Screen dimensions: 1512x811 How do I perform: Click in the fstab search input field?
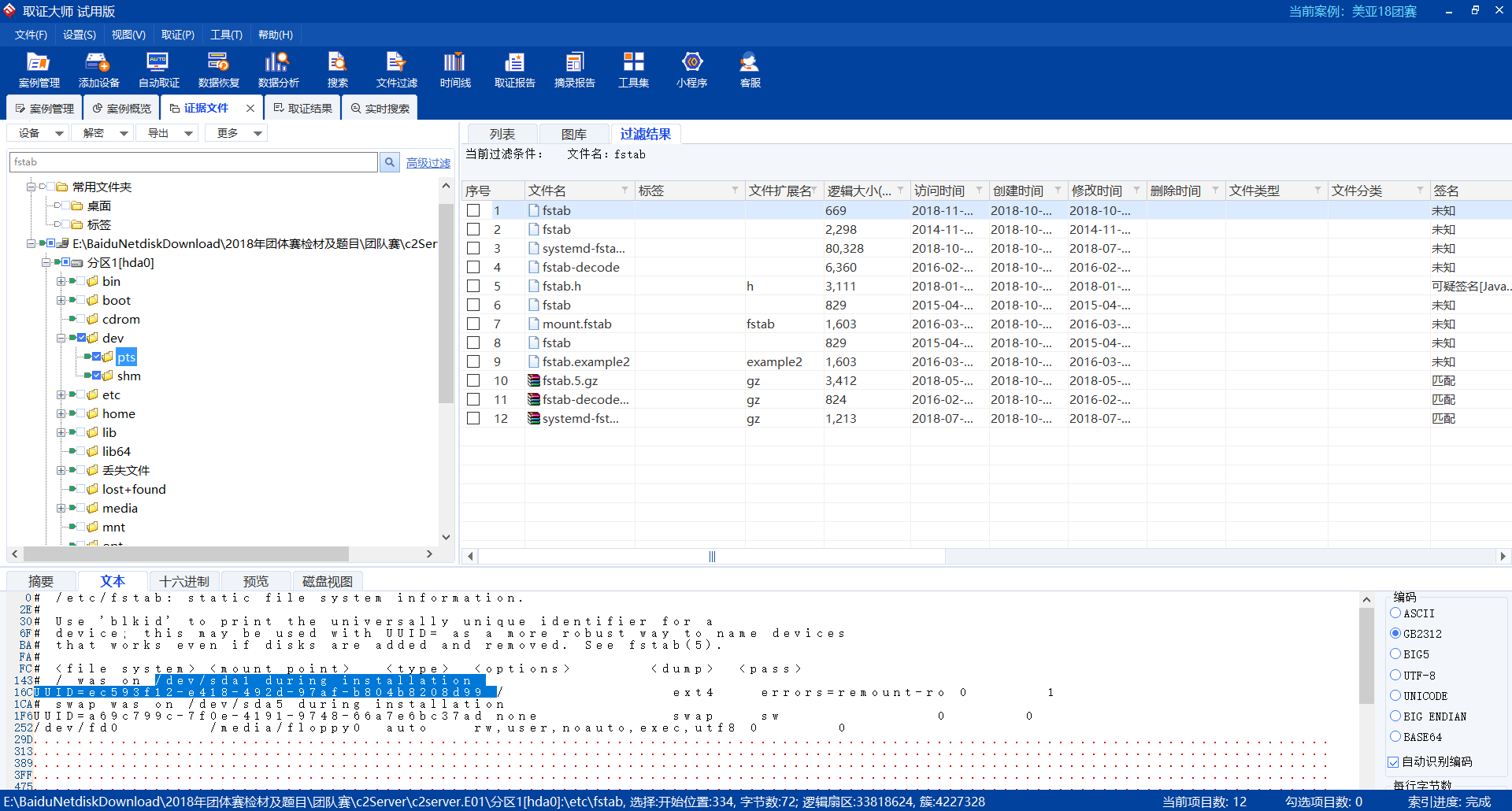coord(194,162)
